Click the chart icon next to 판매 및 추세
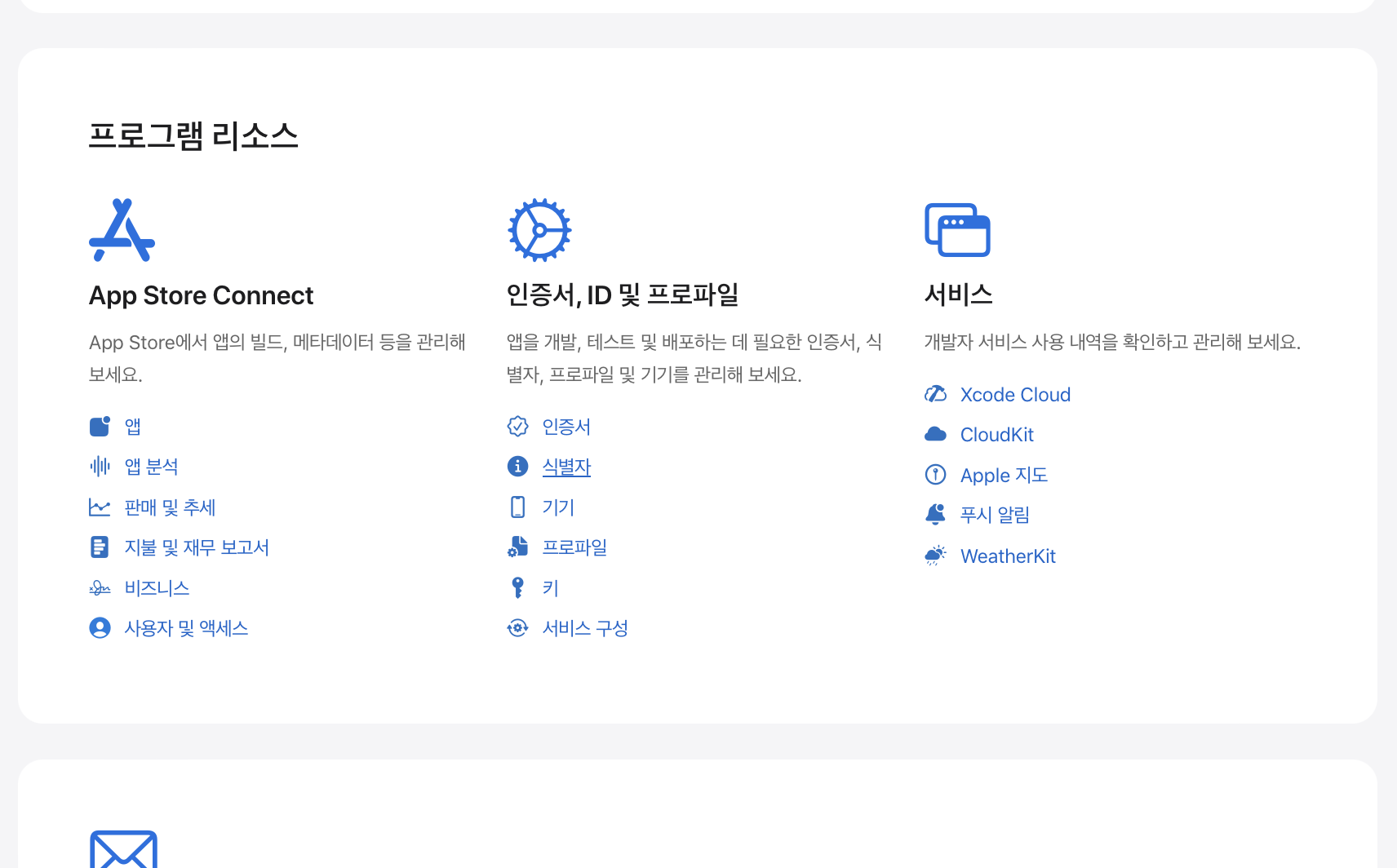The width and height of the screenshot is (1397, 868). [x=100, y=507]
